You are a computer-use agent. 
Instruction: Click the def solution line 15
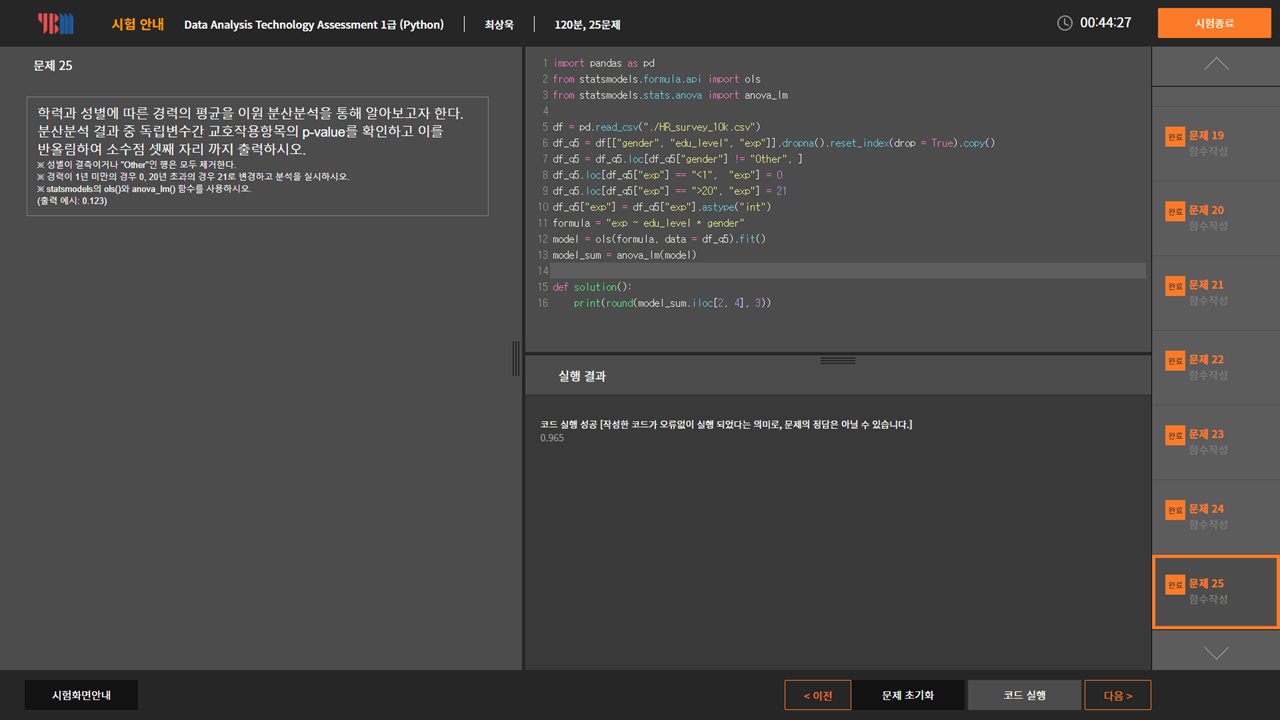pyautogui.click(x=592, y=287)
